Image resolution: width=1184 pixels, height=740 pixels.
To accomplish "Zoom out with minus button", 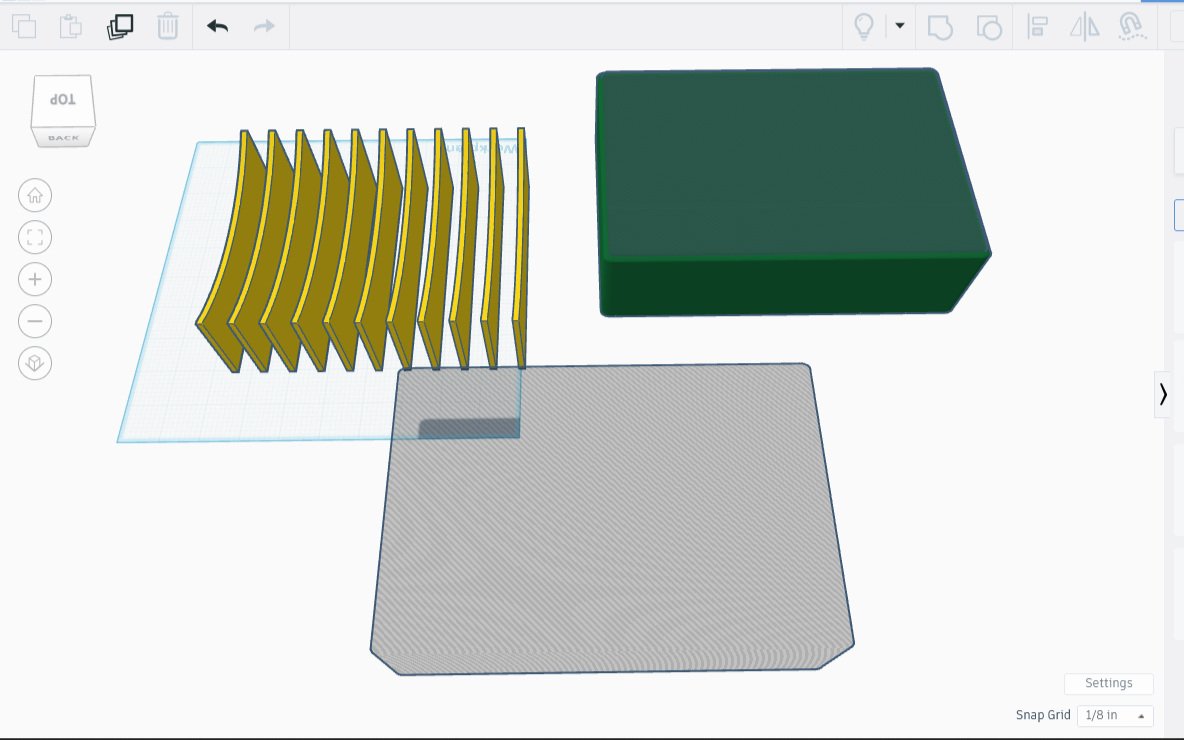I will 35,321.
